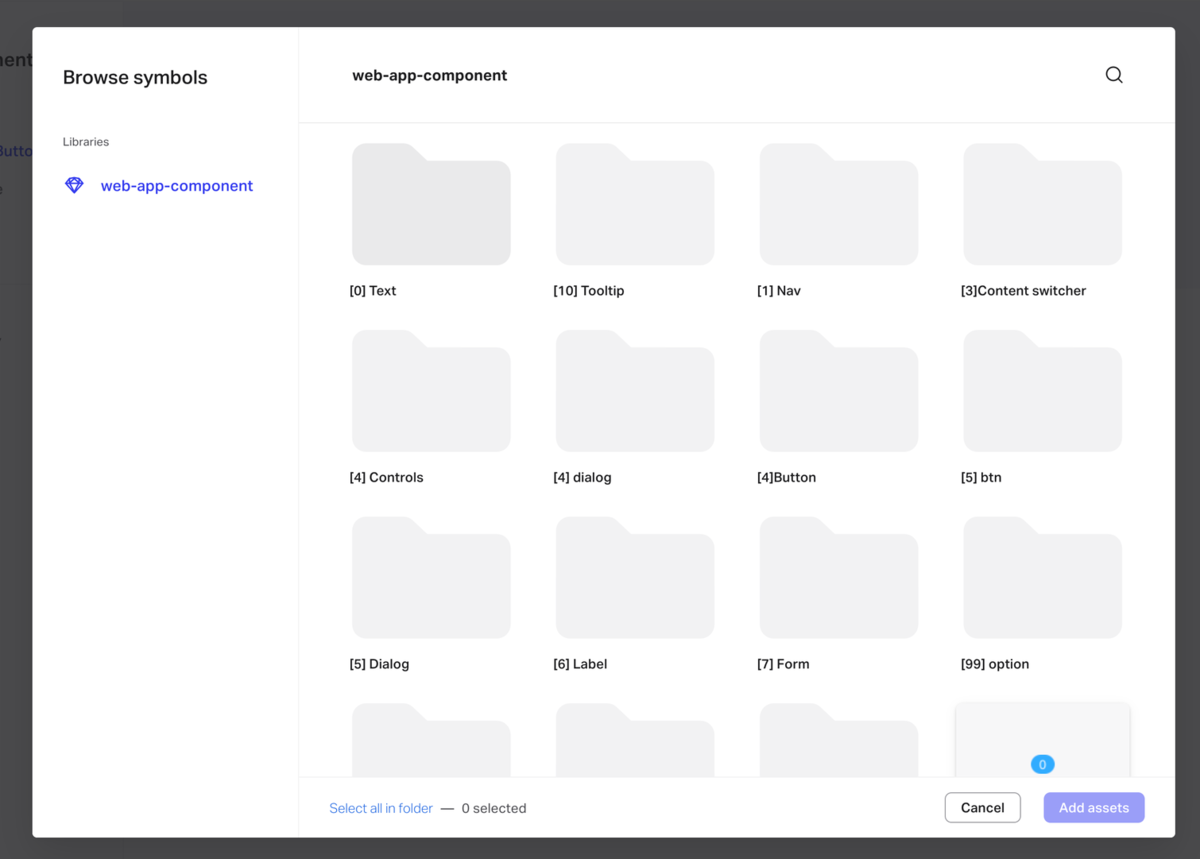Click the web-app-component header title

pyautogui.click(x=430, y=75)
